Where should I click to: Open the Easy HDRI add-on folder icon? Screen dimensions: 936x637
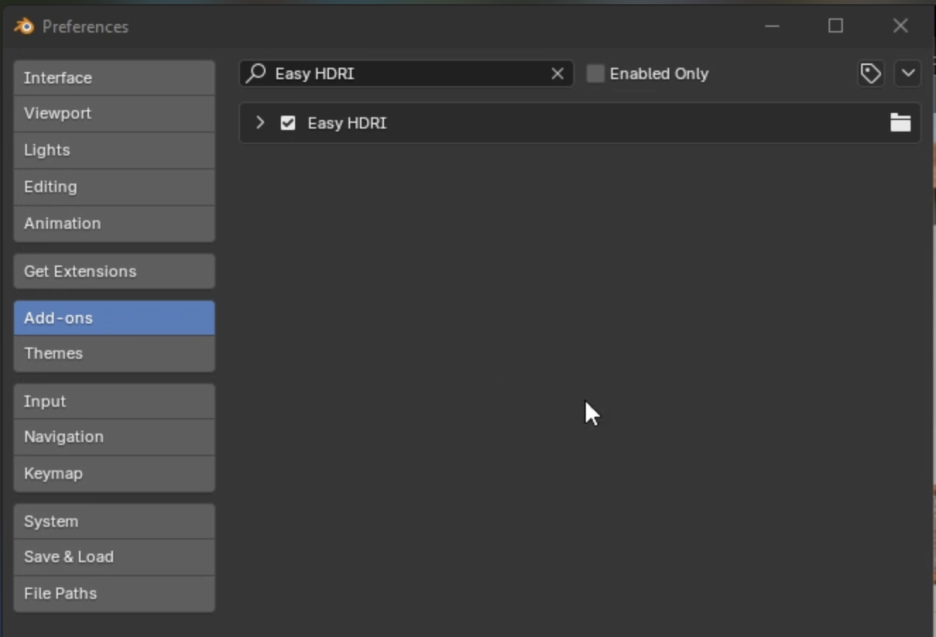pos(900,122)
